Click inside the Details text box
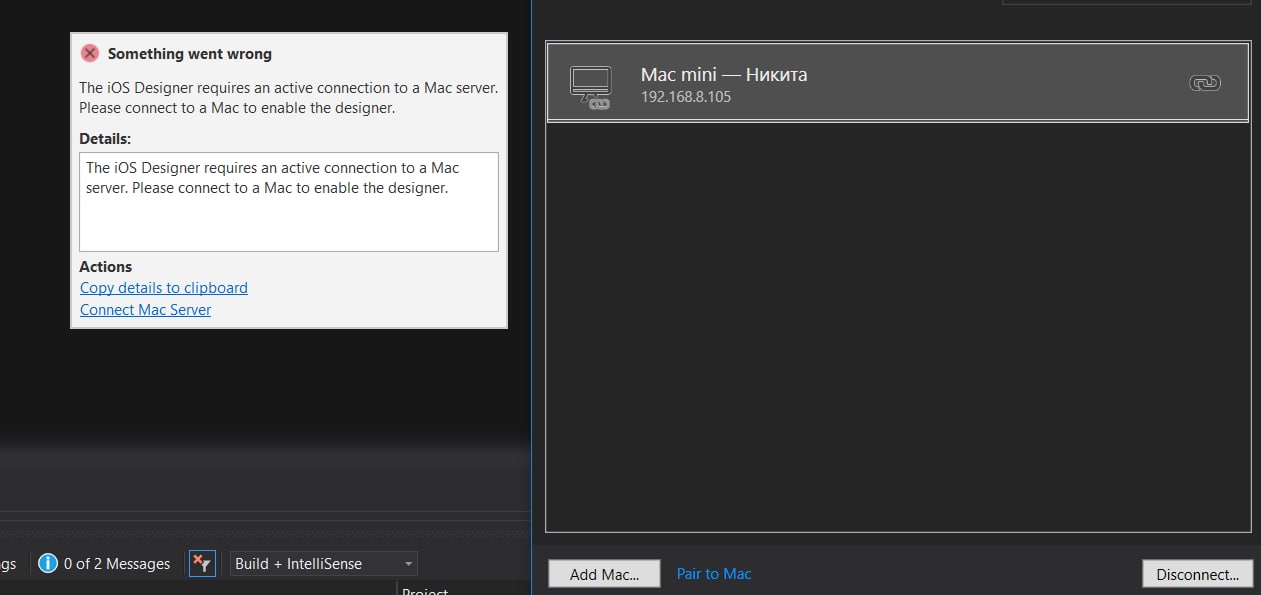 tap(289, 202)
